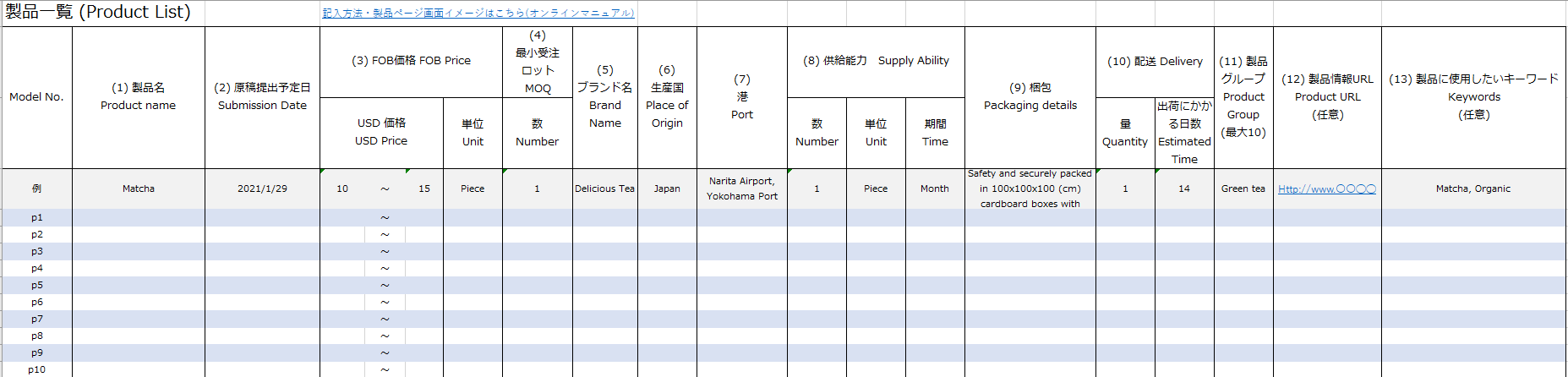Viewport: 1568px width, 377px height.
Task: Select the Matcha product name cell
Action: (x=139, y=188)
